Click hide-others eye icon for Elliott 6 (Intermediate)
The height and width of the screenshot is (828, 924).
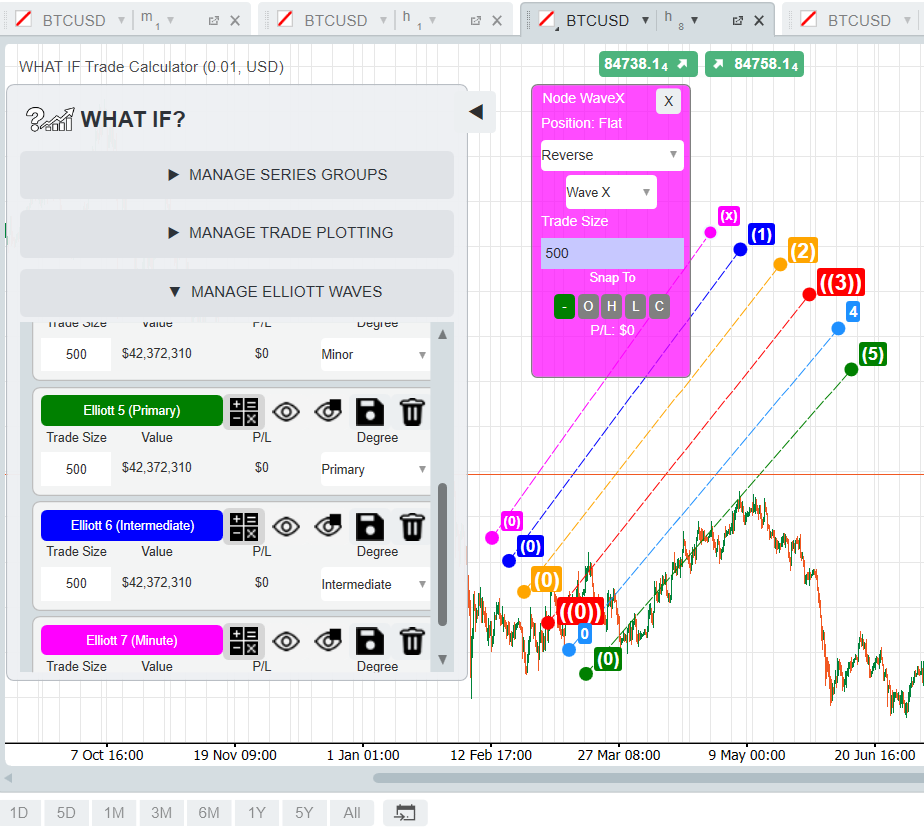(328, 526)
